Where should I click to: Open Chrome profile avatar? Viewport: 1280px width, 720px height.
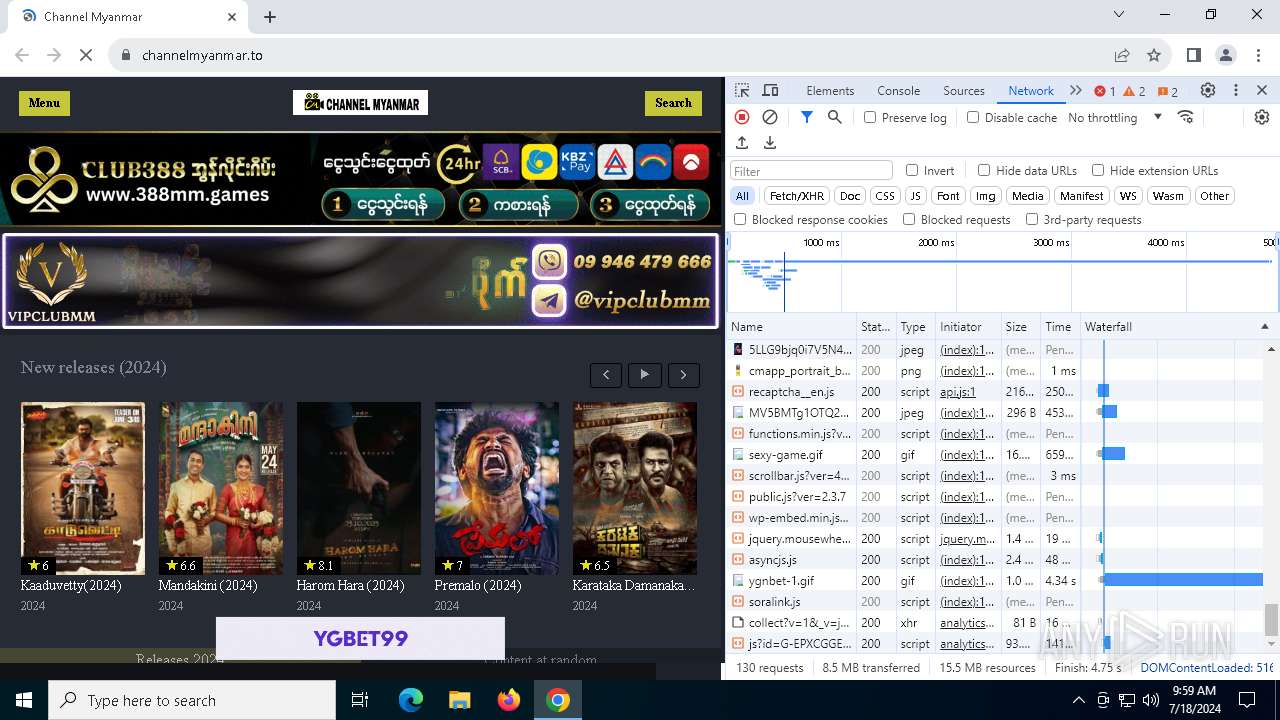point(1226,55)
